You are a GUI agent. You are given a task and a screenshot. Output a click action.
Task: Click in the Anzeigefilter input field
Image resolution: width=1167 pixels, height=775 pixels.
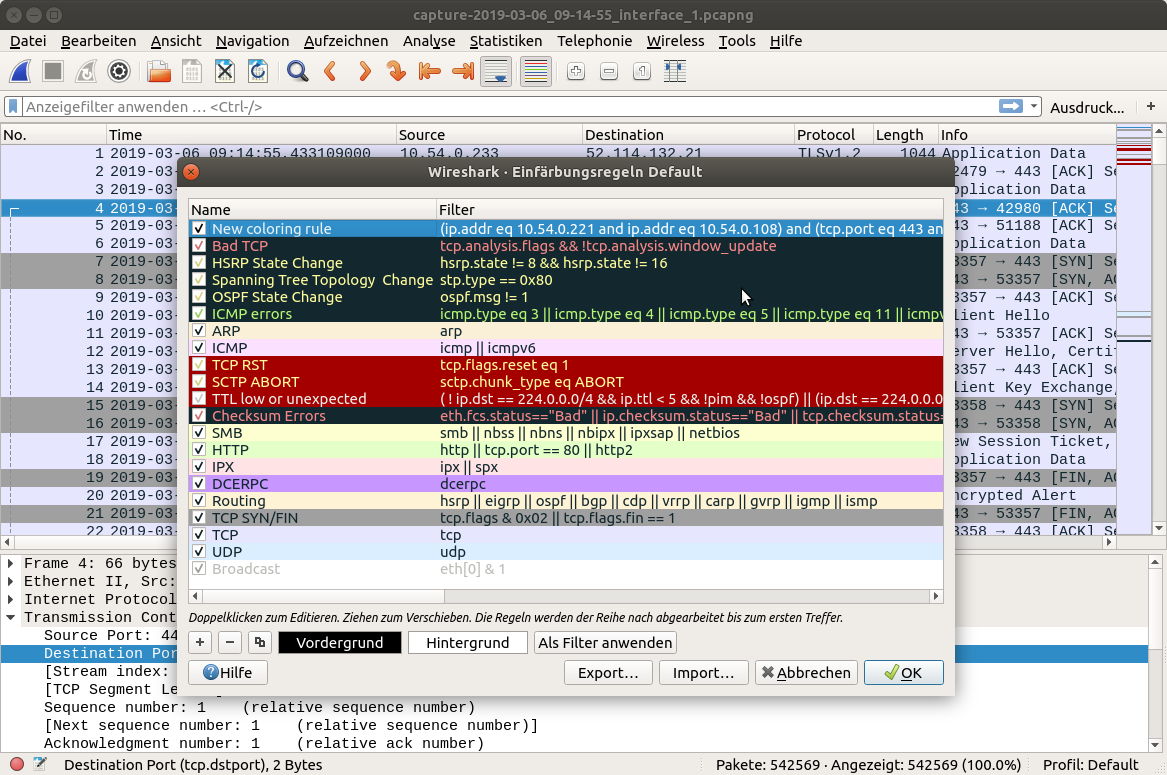[x=500, y=107]
